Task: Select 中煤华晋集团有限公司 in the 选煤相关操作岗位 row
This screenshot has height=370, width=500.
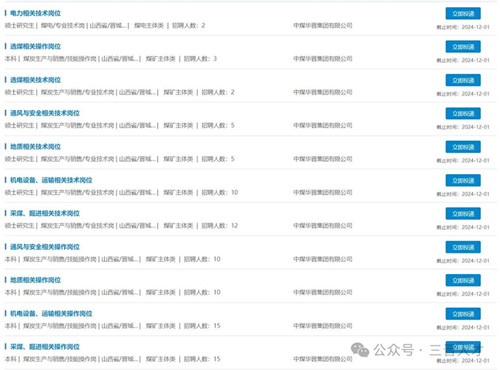Action: click(323, 59)
